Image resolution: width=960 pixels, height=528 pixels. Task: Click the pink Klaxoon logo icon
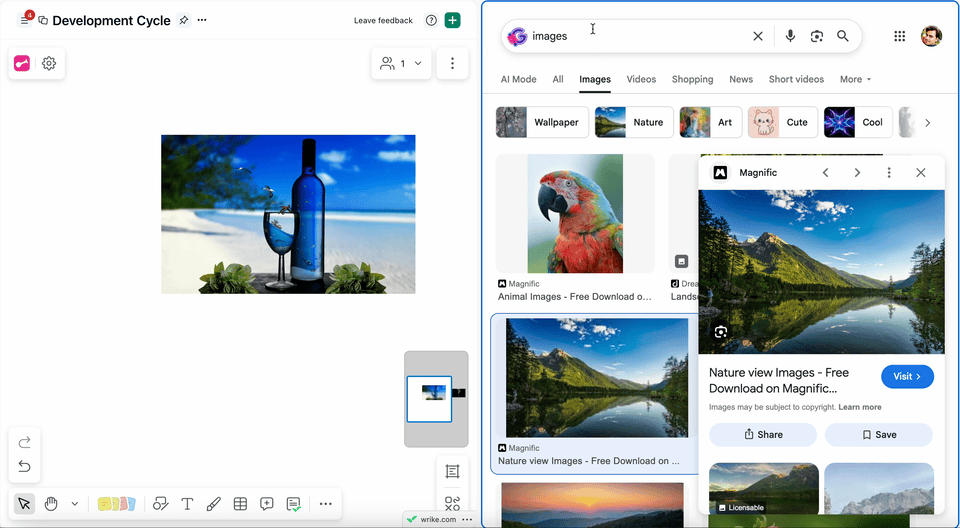[22, 63]
